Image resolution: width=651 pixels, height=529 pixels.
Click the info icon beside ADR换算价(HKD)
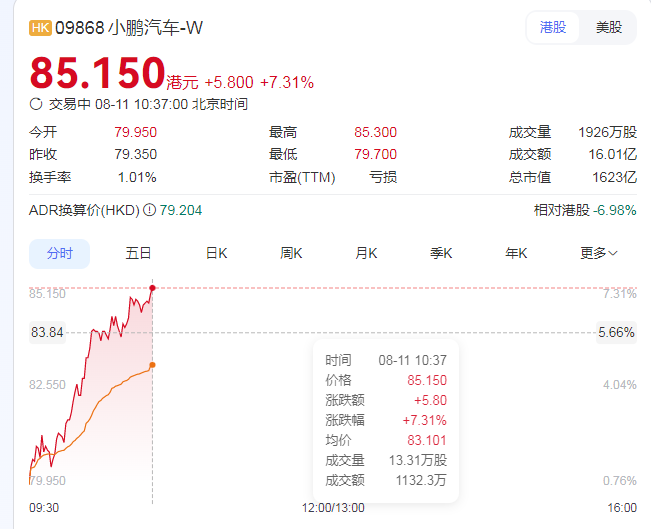coord(150,210)
